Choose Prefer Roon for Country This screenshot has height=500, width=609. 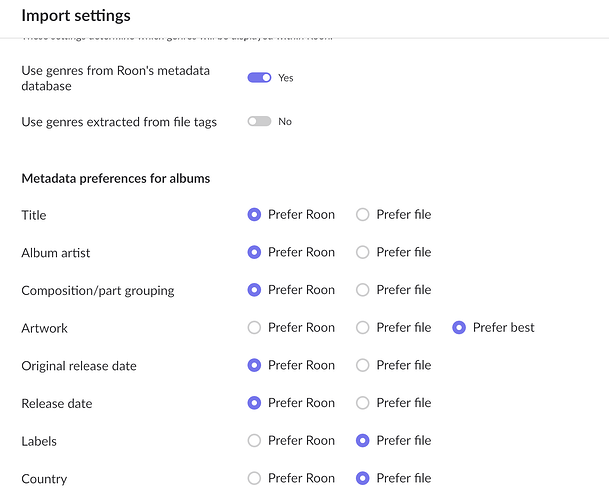254,478
